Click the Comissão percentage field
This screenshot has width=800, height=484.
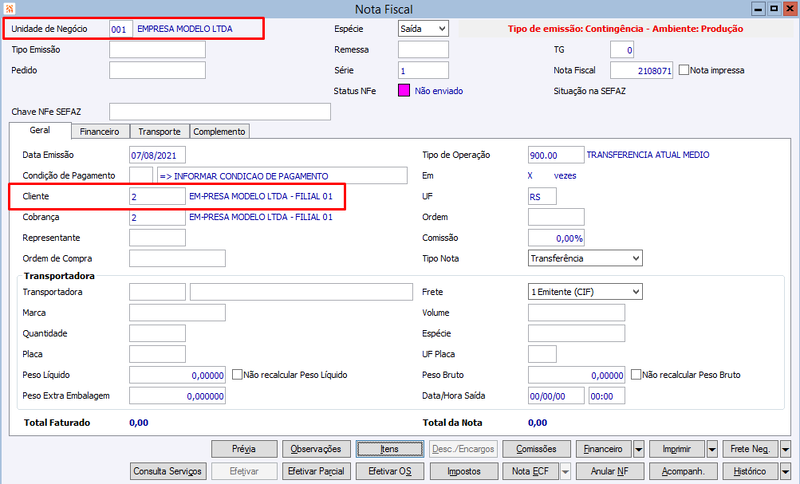tap(556, 238)
